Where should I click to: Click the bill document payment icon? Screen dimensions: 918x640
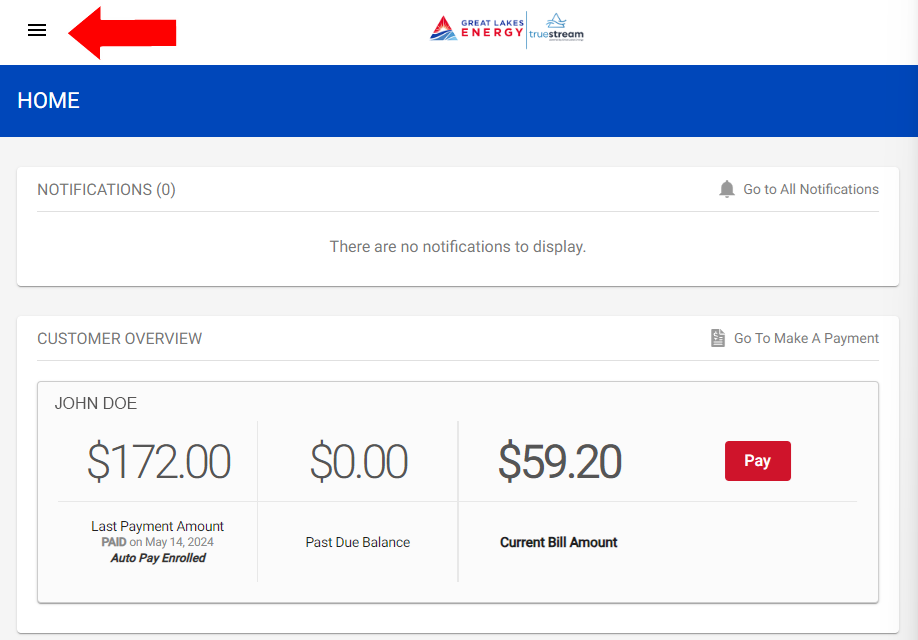click(x=718, y=338)
